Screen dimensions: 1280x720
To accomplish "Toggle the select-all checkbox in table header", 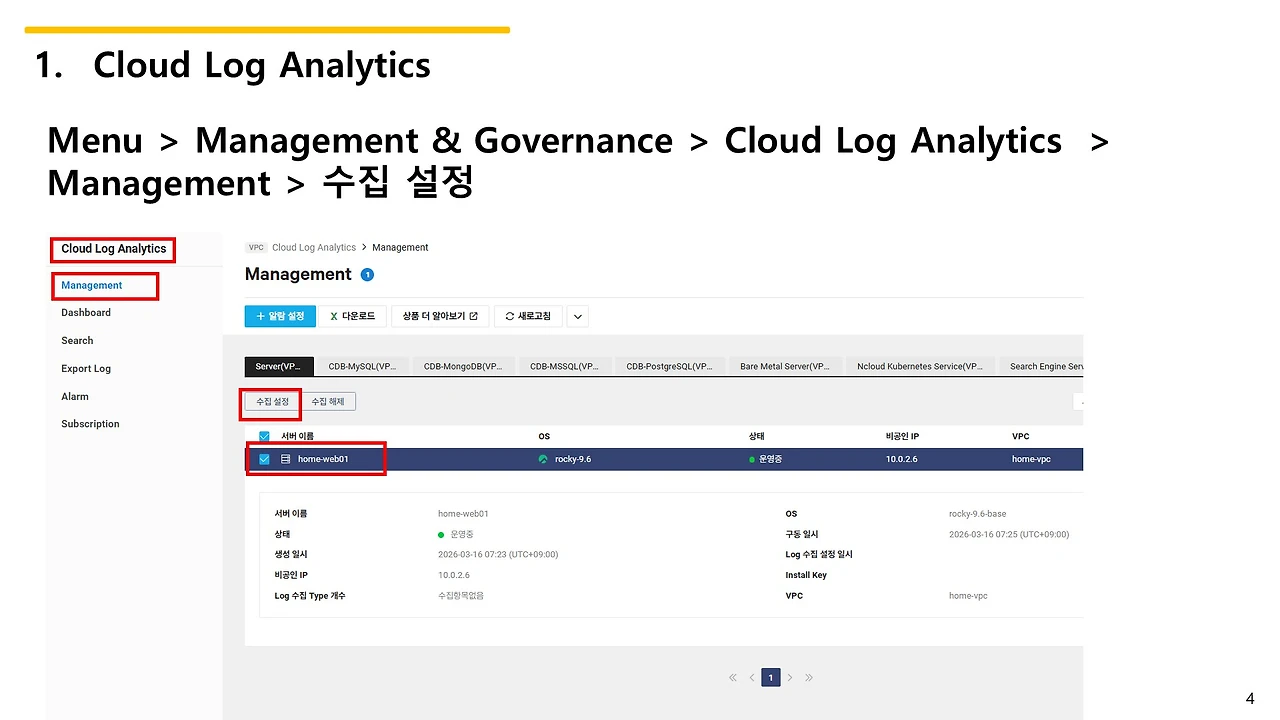I will [x=264, y=436].
